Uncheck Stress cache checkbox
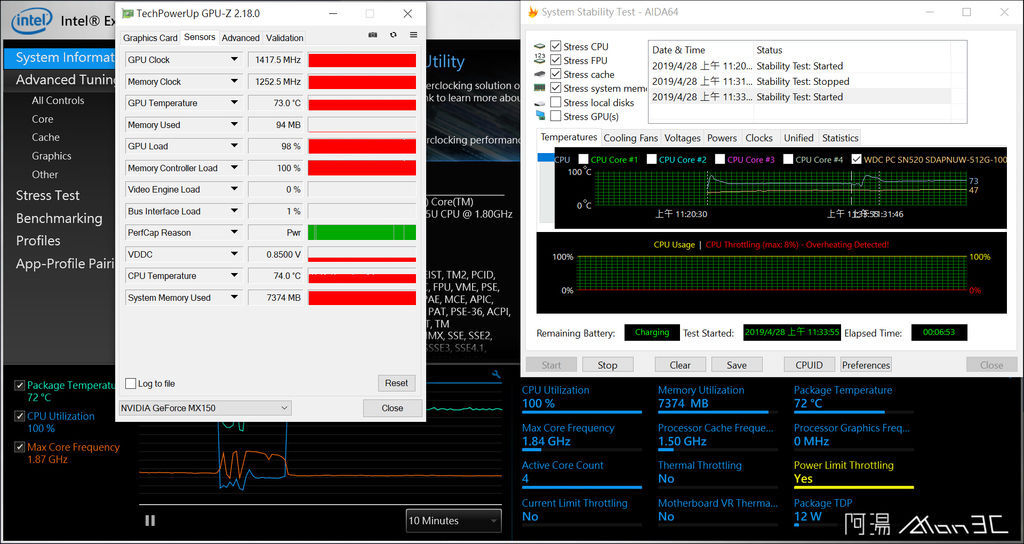 click(556, 74)
